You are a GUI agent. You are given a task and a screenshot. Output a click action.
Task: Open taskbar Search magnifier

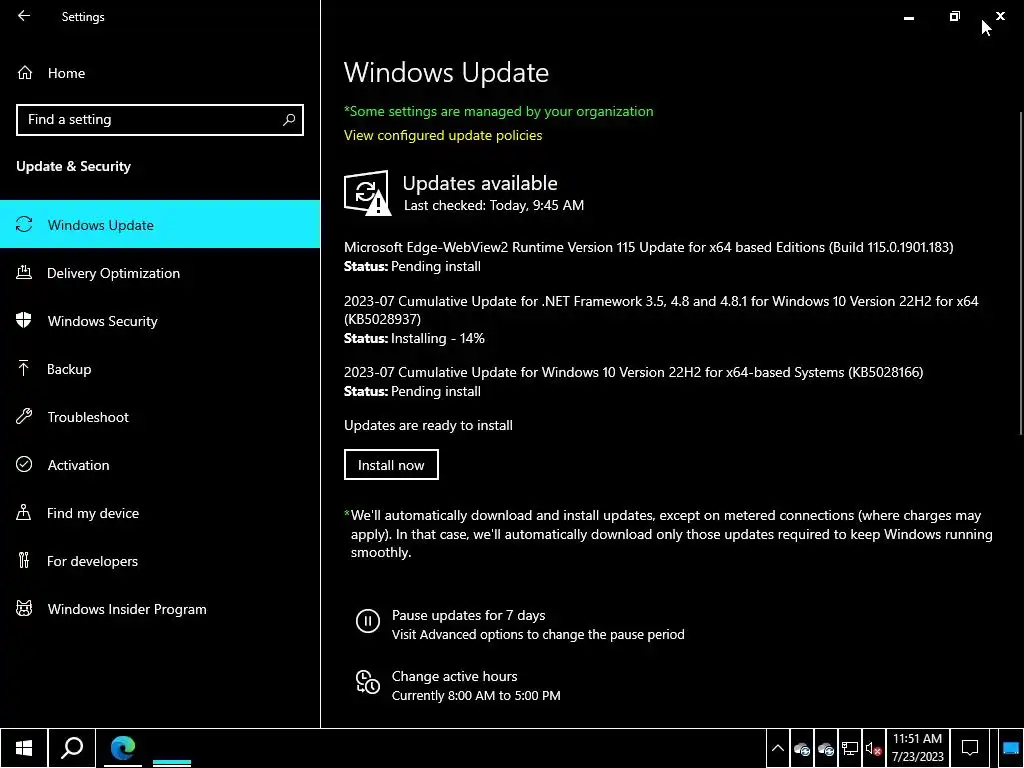coord(72,748)
